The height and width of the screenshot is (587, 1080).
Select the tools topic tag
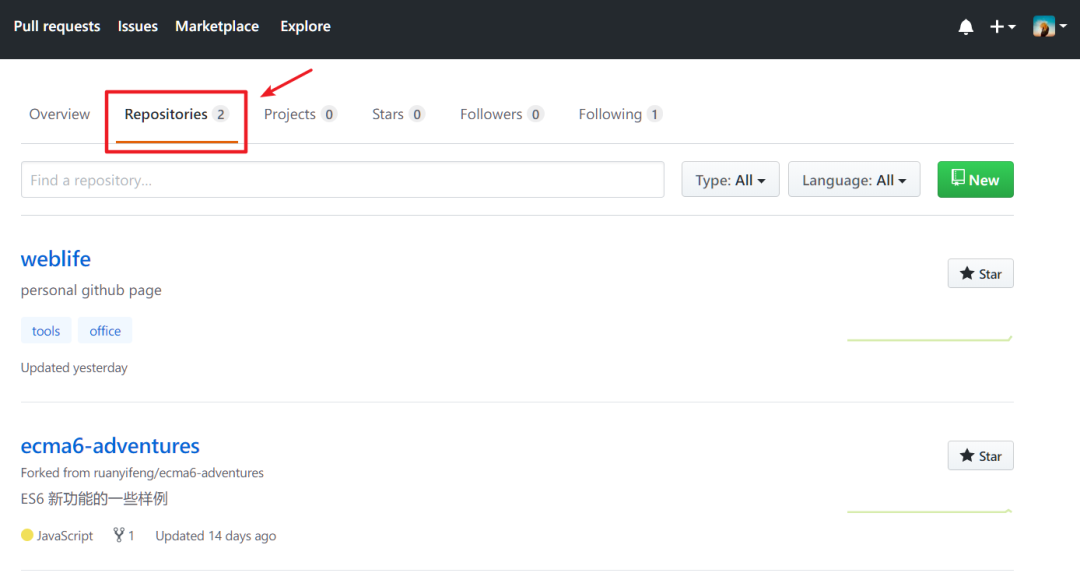46,331
